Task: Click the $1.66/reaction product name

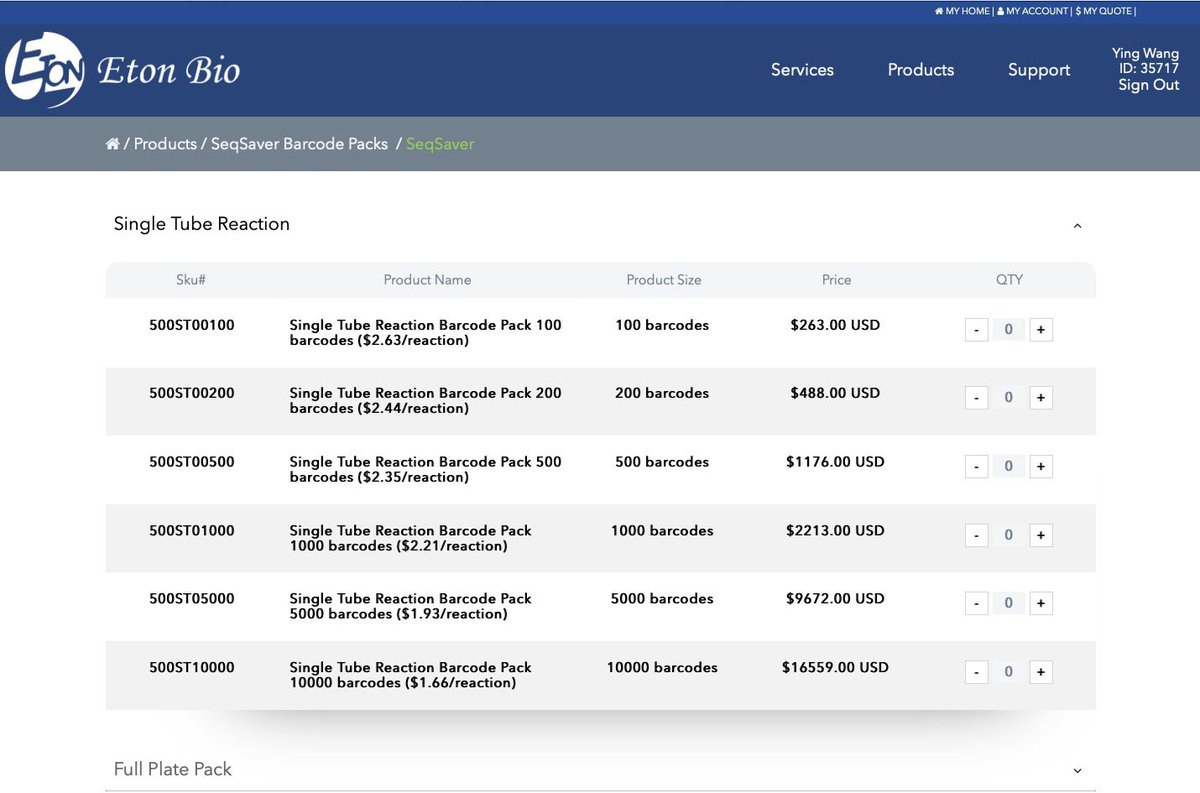Action: coord(410,675)
